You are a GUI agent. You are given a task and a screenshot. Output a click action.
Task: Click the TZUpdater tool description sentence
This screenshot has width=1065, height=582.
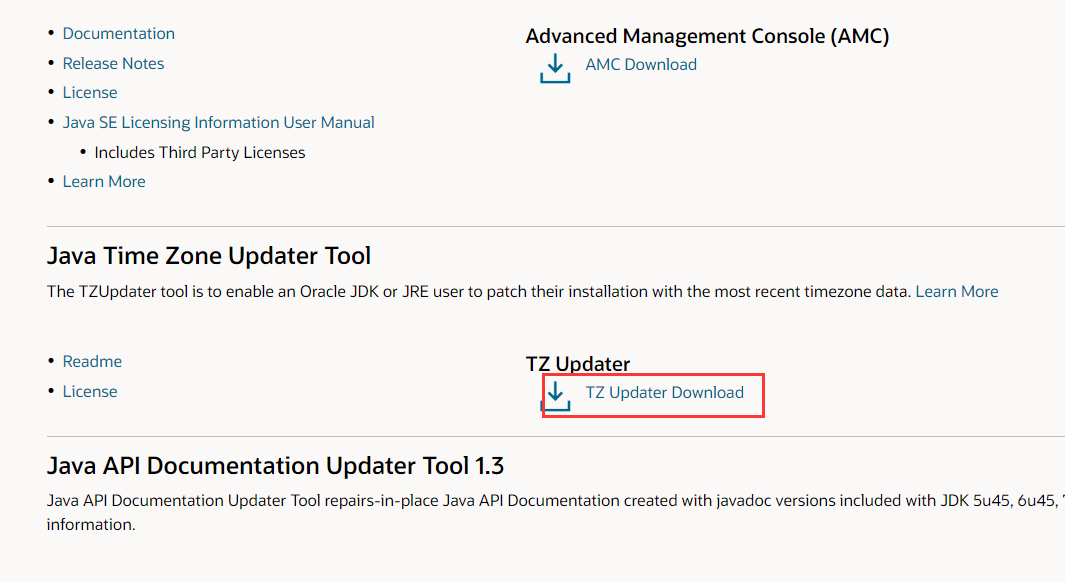pyautogui.click(x=480, y=292)
